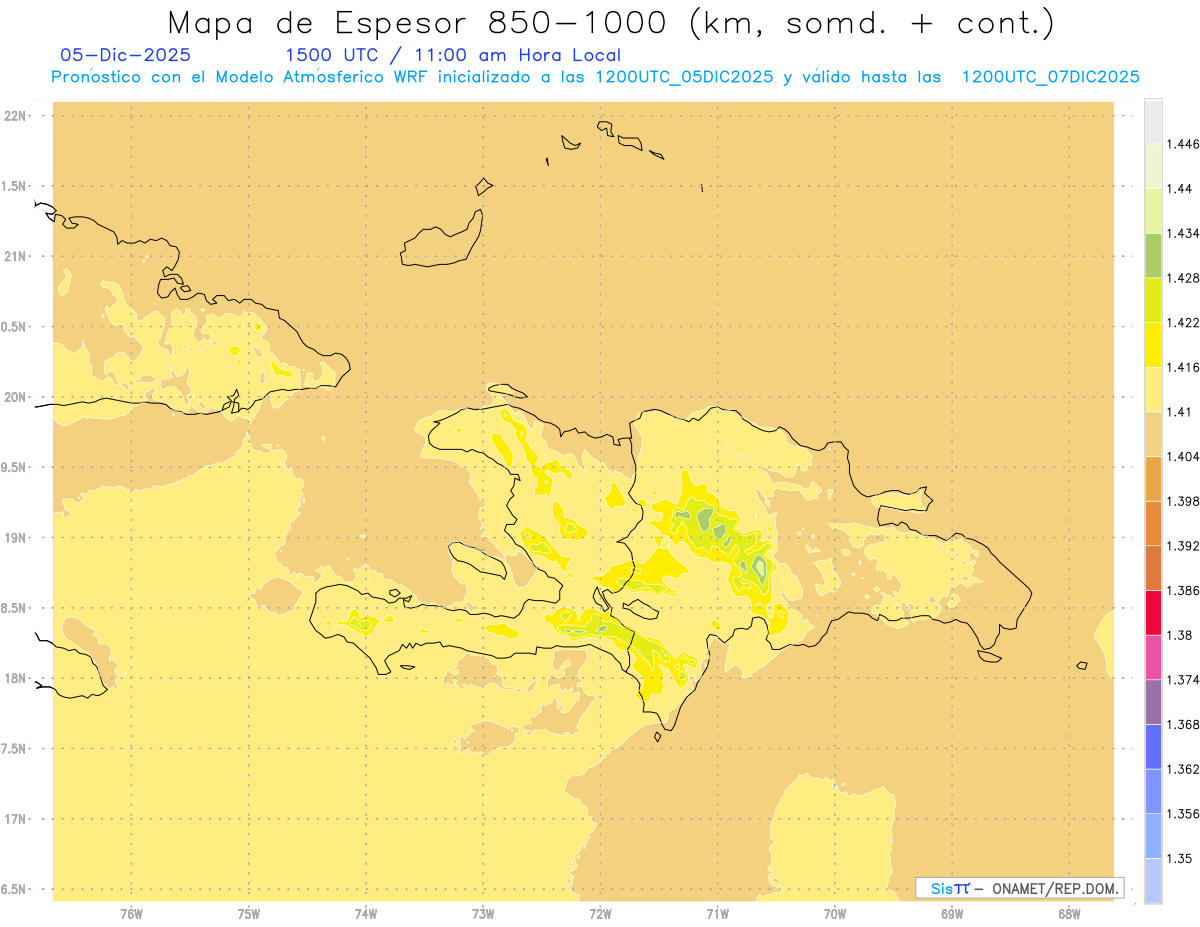The width and height of the screenshot is (1200, 927).
Task: Select the latitude label "18N"
Action: (x=15, y=678)
